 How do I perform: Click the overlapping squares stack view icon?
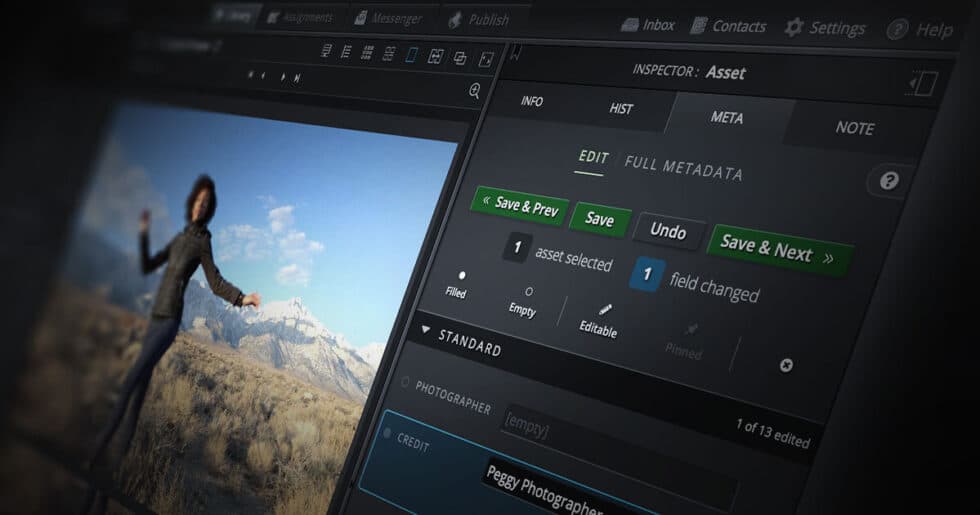460,59
